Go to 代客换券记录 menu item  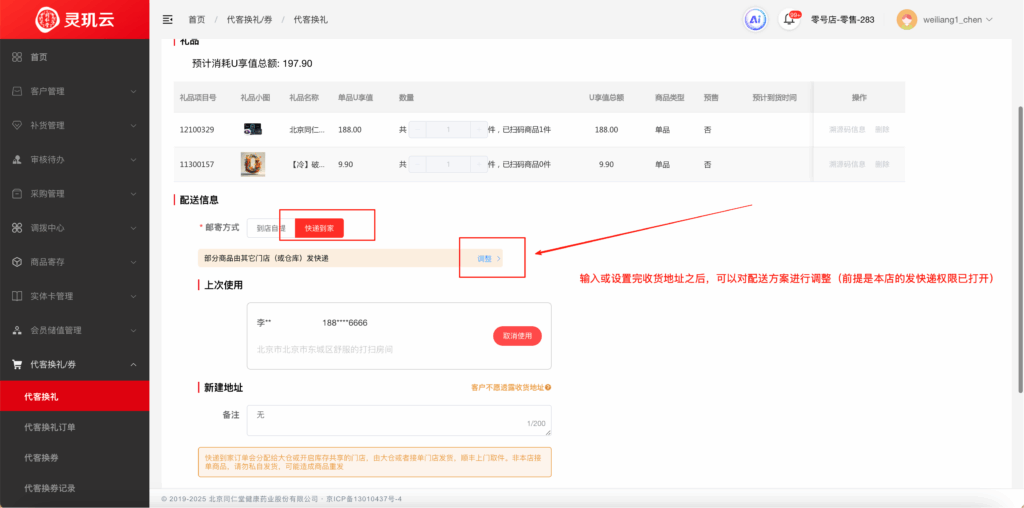[x=50, y=488]
